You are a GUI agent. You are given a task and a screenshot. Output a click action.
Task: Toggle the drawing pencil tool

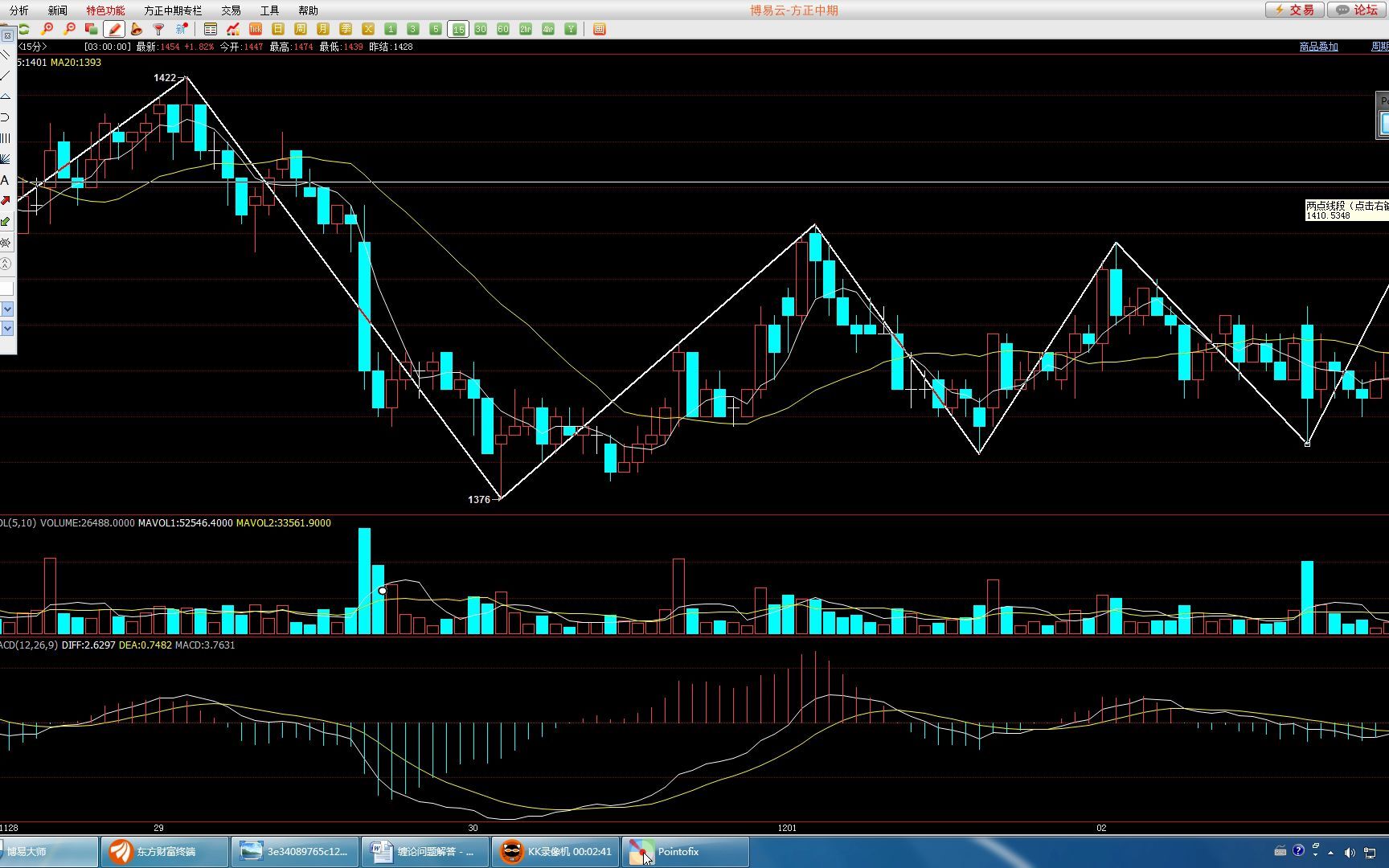114,29
